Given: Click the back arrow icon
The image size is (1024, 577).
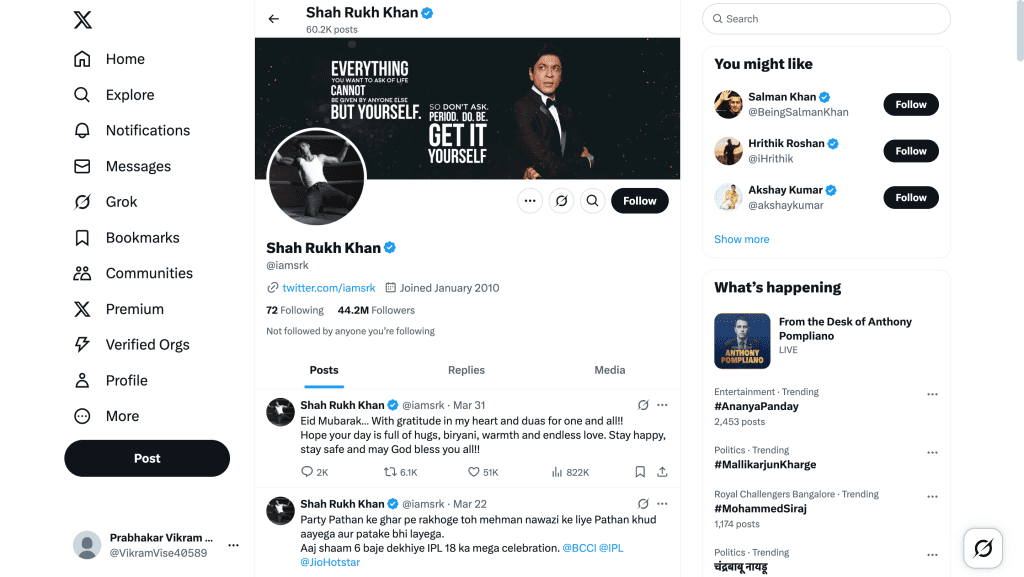Looking at the screenshot, I should click(274, 19).
